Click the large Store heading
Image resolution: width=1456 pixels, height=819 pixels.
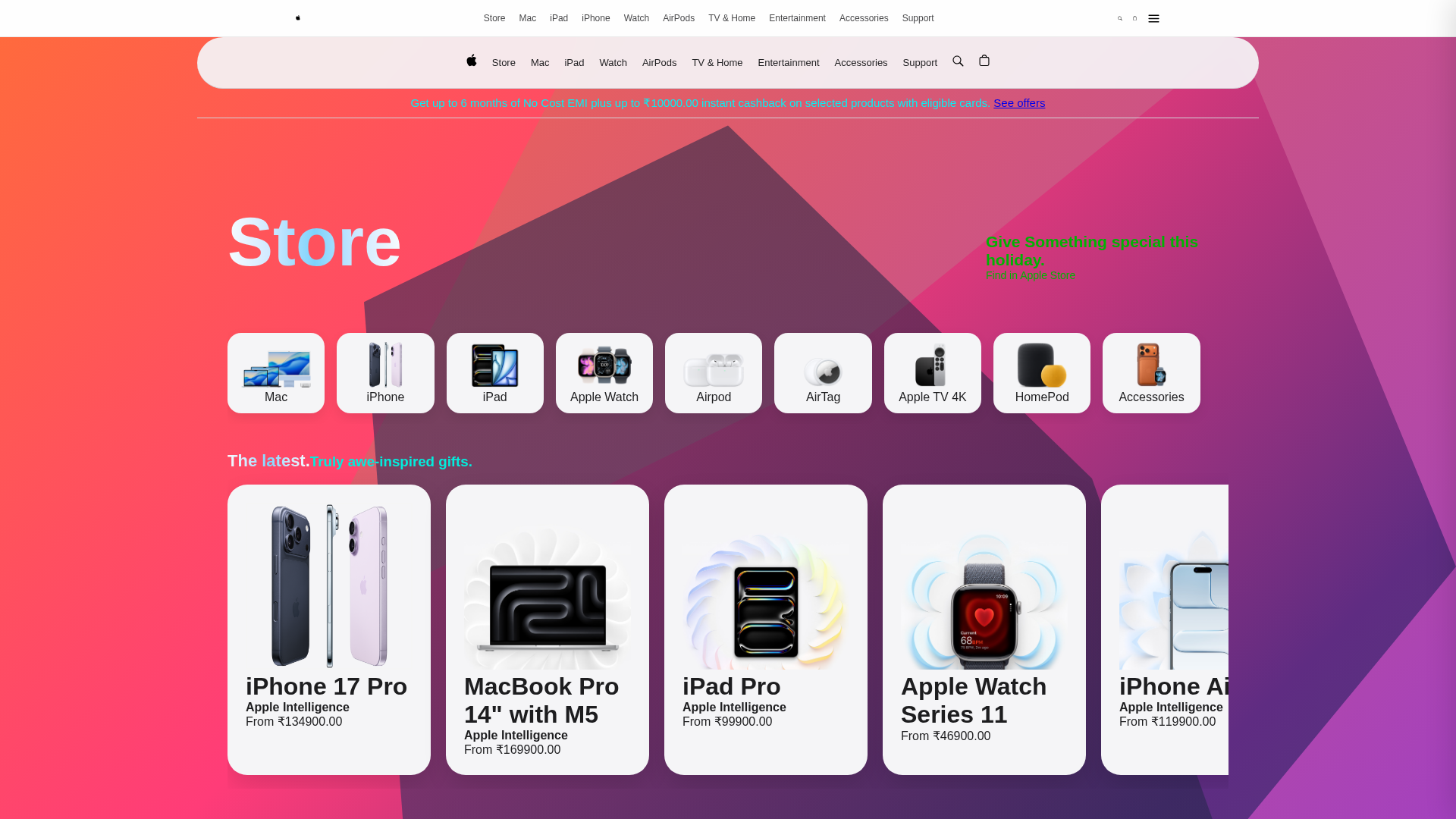[314, 242]
